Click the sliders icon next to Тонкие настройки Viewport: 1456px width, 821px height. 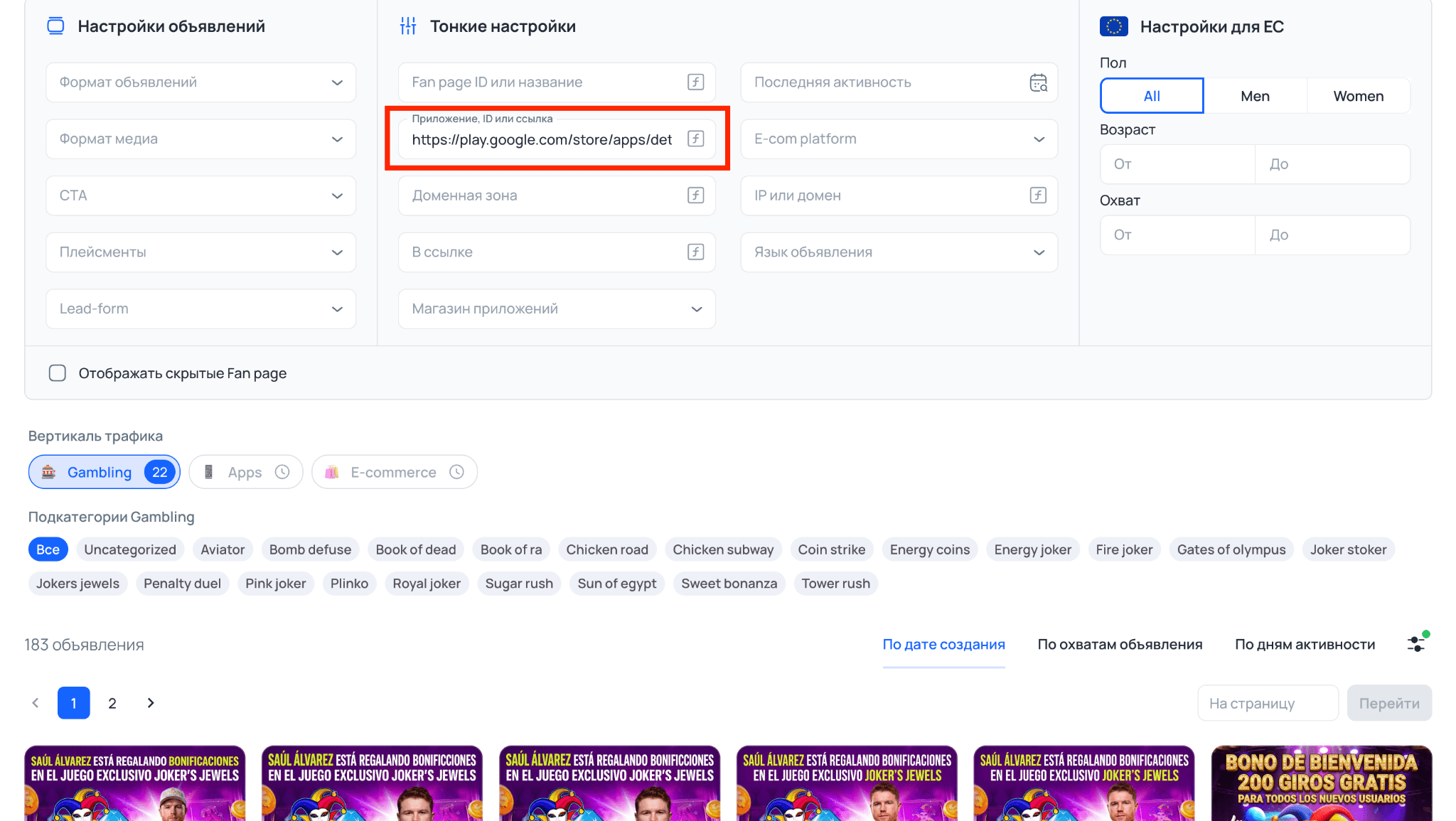click(x=408, y=26)
